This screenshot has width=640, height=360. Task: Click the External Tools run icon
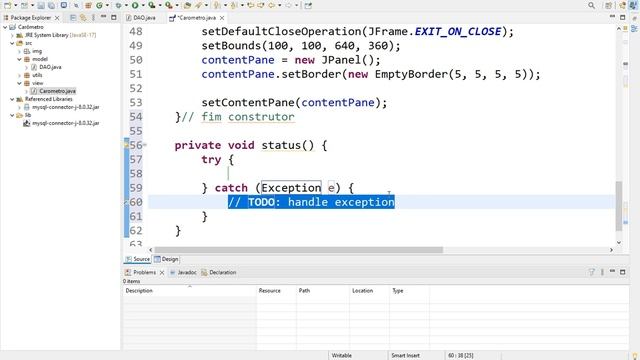click(169, 5)
